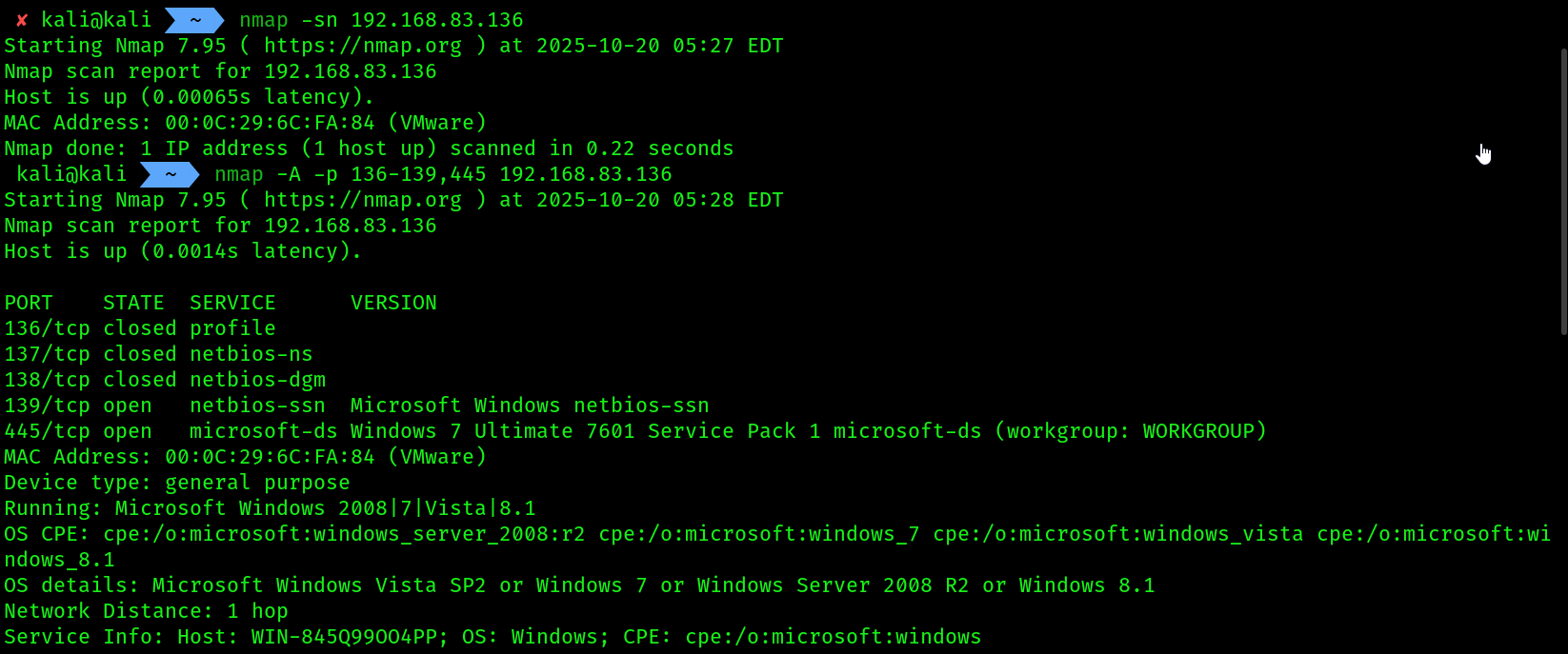Click the blue tilde badge on second prompt
Image resolution: width=1568 pixels, height=654 pixels.
pos(170,174)
